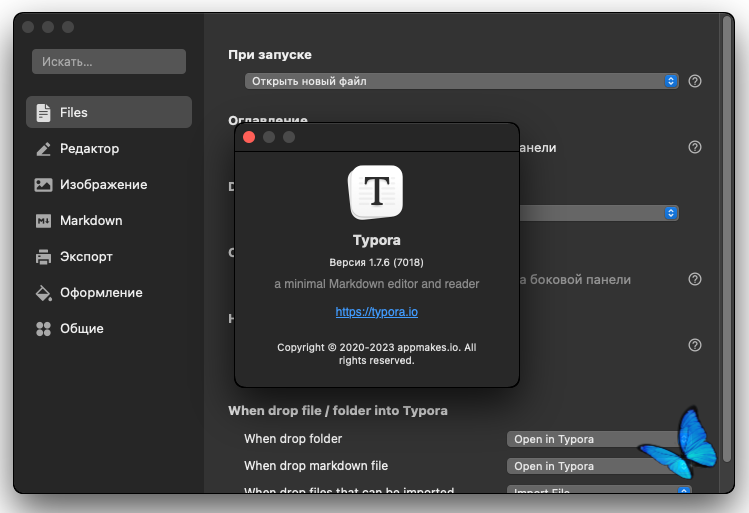Click the Версия 1.7.6 (7018) text
749x513 pixels.
coord(376,262)
